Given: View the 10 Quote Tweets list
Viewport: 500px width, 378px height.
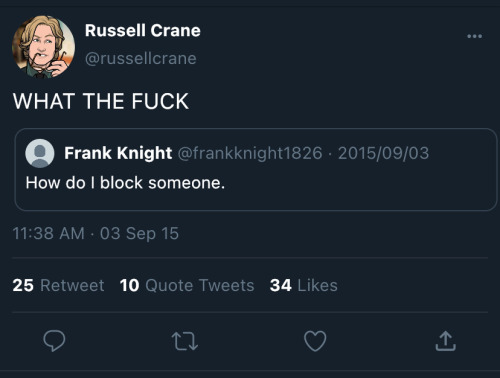Looking at the screenshot, I should coord(187,285).
